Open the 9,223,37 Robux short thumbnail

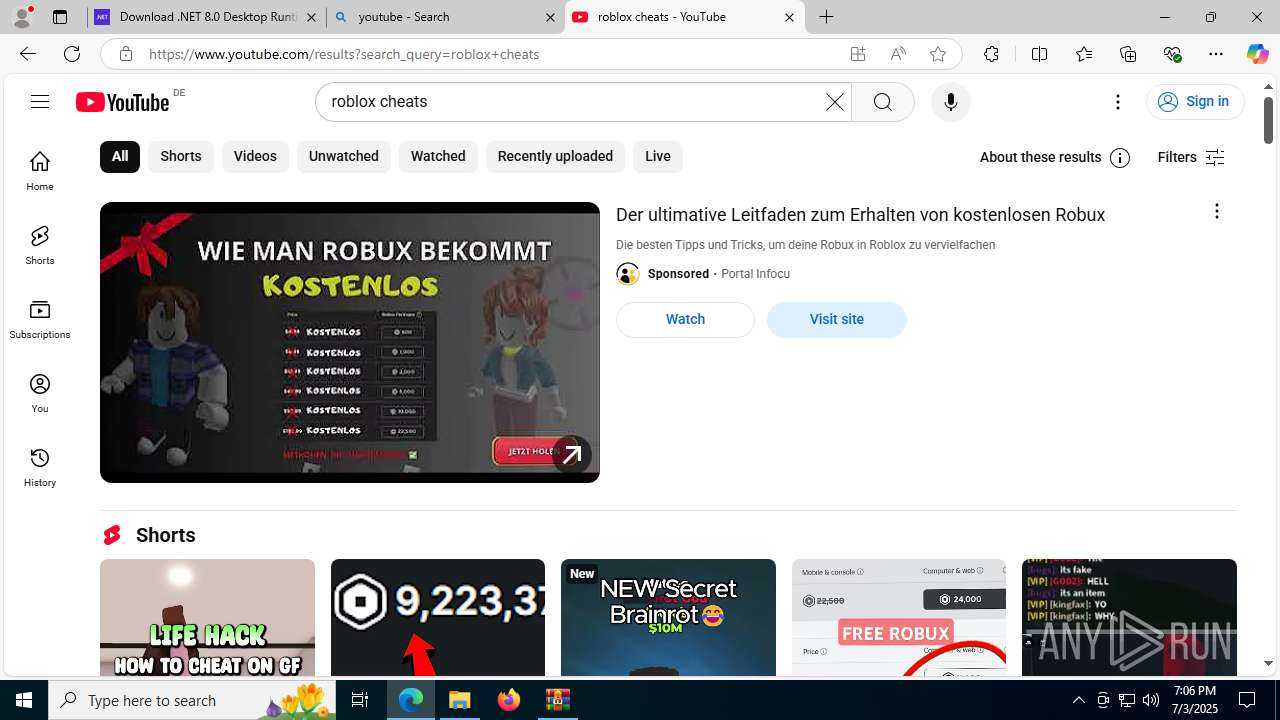(438, 617)
